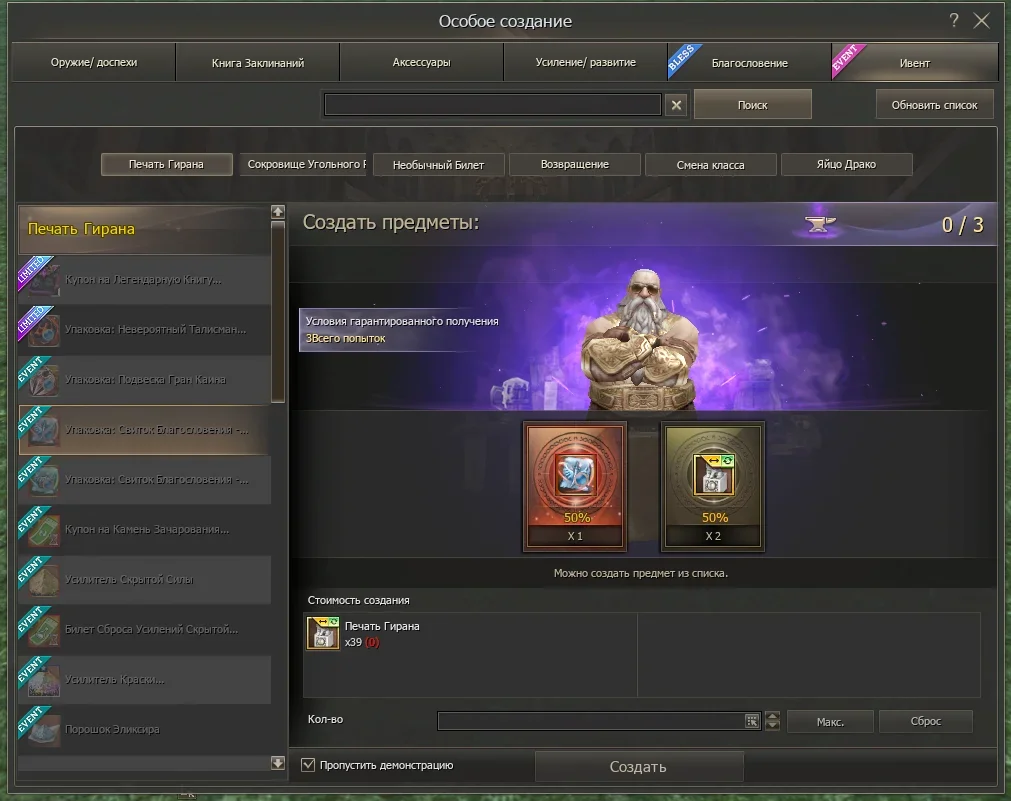Click the Печать Гирана cost item icon
The width and height of the screenshot is (1011, 801).
click(323, 633)
